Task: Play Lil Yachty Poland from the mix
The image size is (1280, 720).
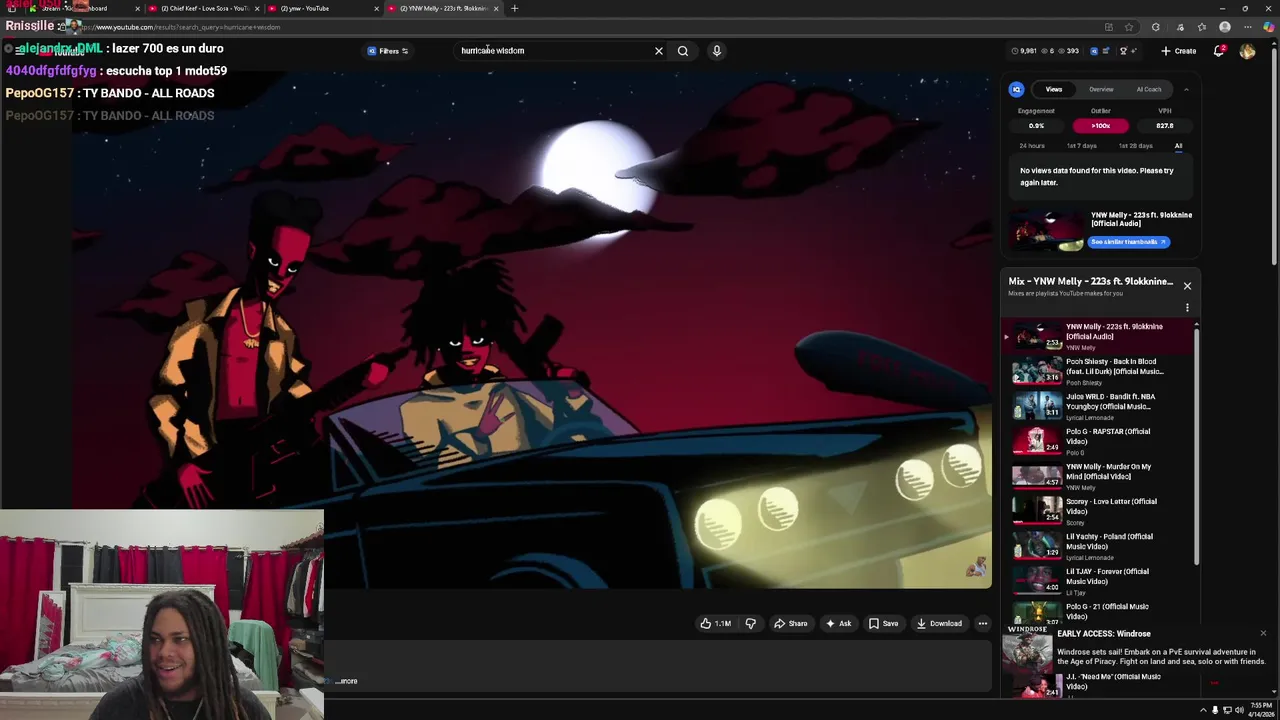Action: click(1100, 546)
